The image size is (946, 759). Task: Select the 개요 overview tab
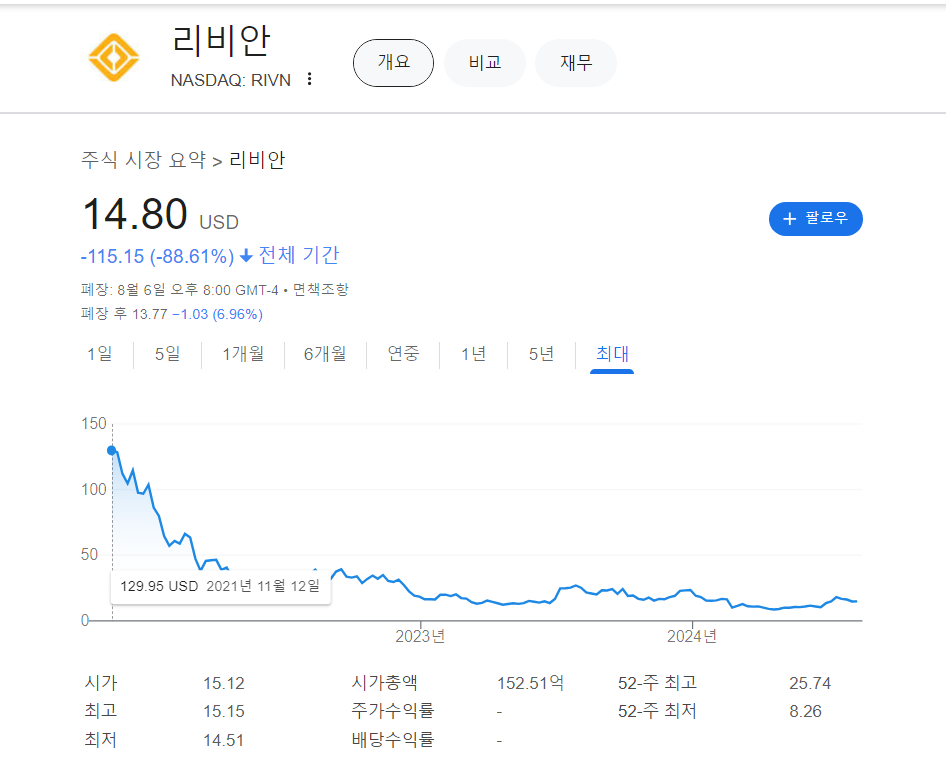(x=393, y=63)
